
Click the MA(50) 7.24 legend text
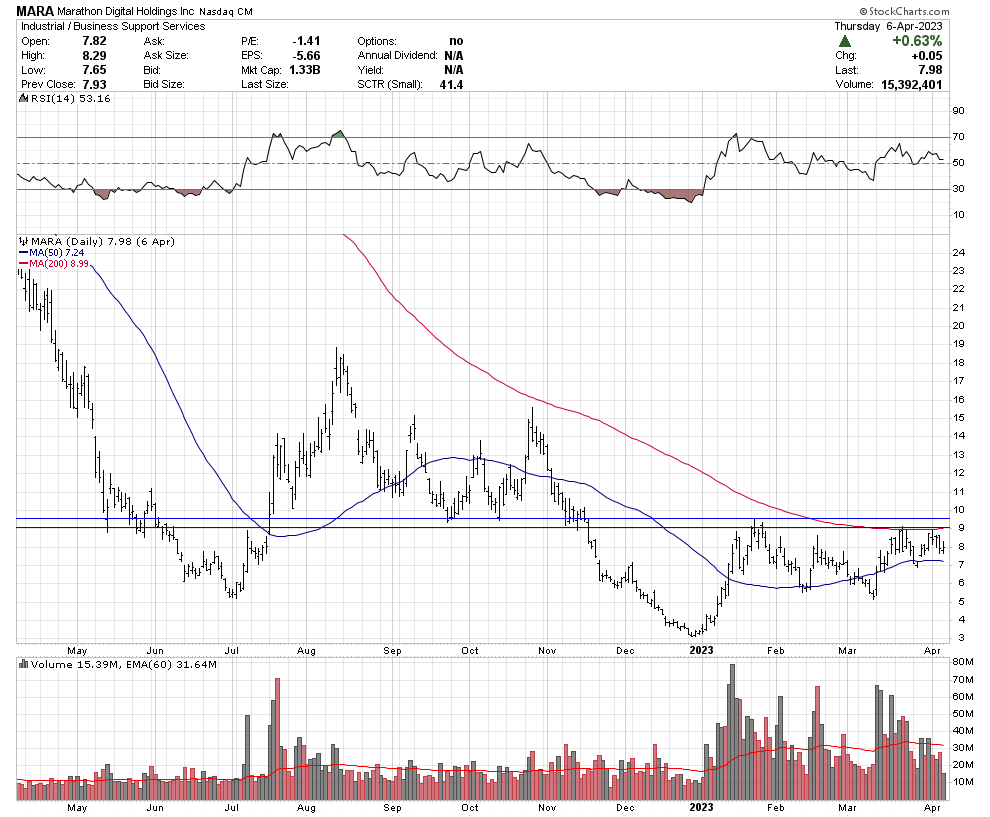pyautogui.click(x=57, y=253)
